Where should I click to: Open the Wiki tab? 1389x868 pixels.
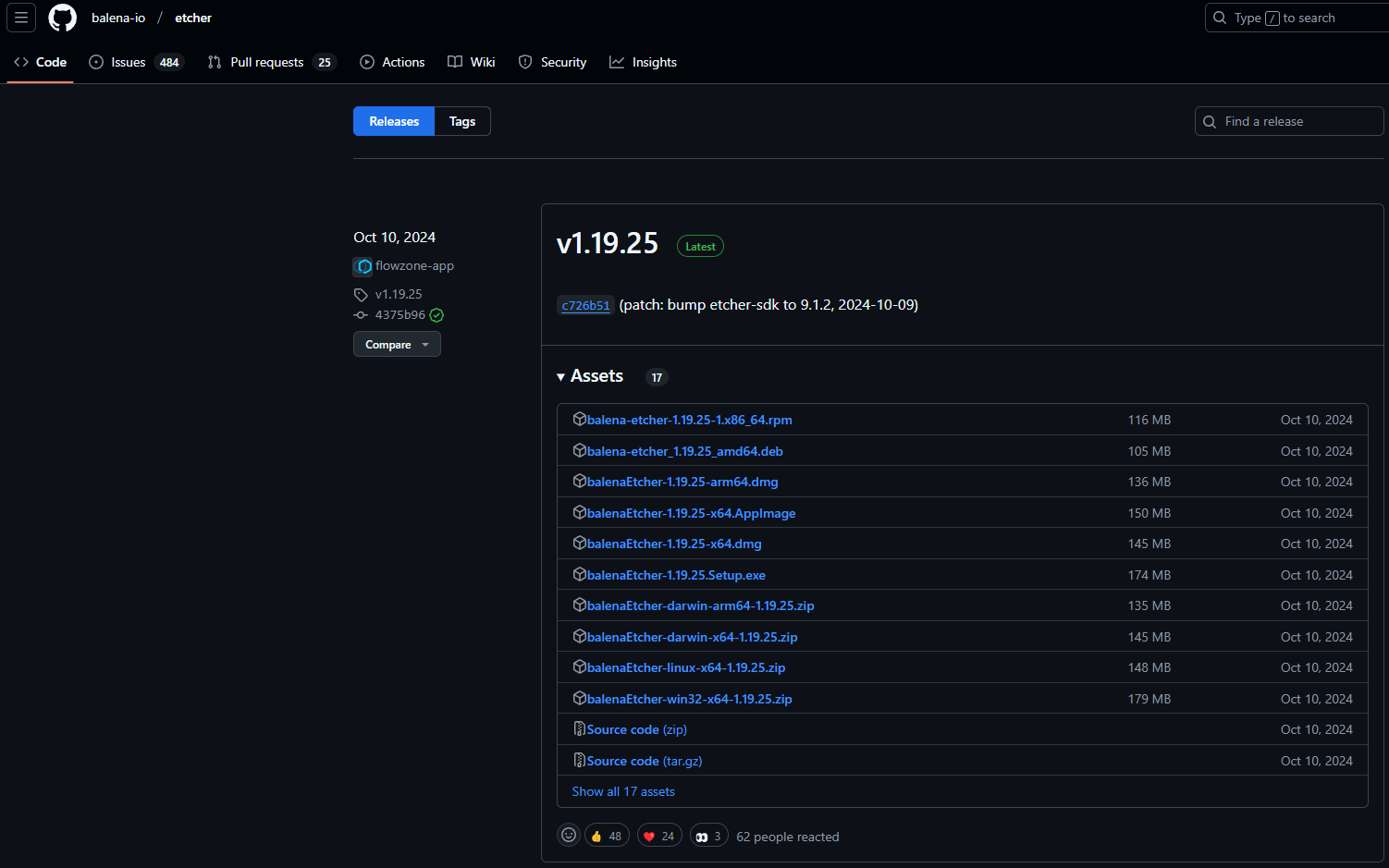click(x=472, y=62)
